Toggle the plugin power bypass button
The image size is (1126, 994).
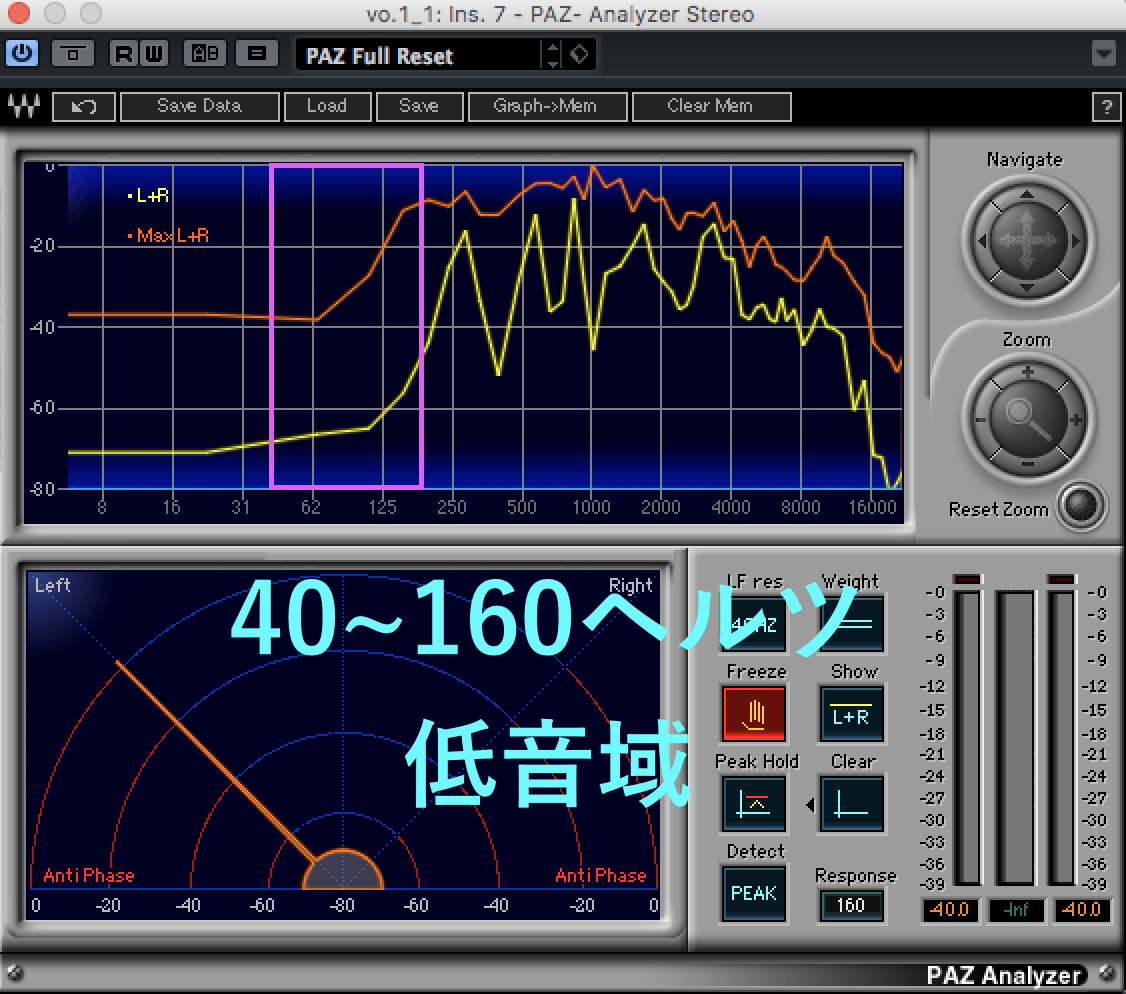pyautogui.click(x=22, y=54)
